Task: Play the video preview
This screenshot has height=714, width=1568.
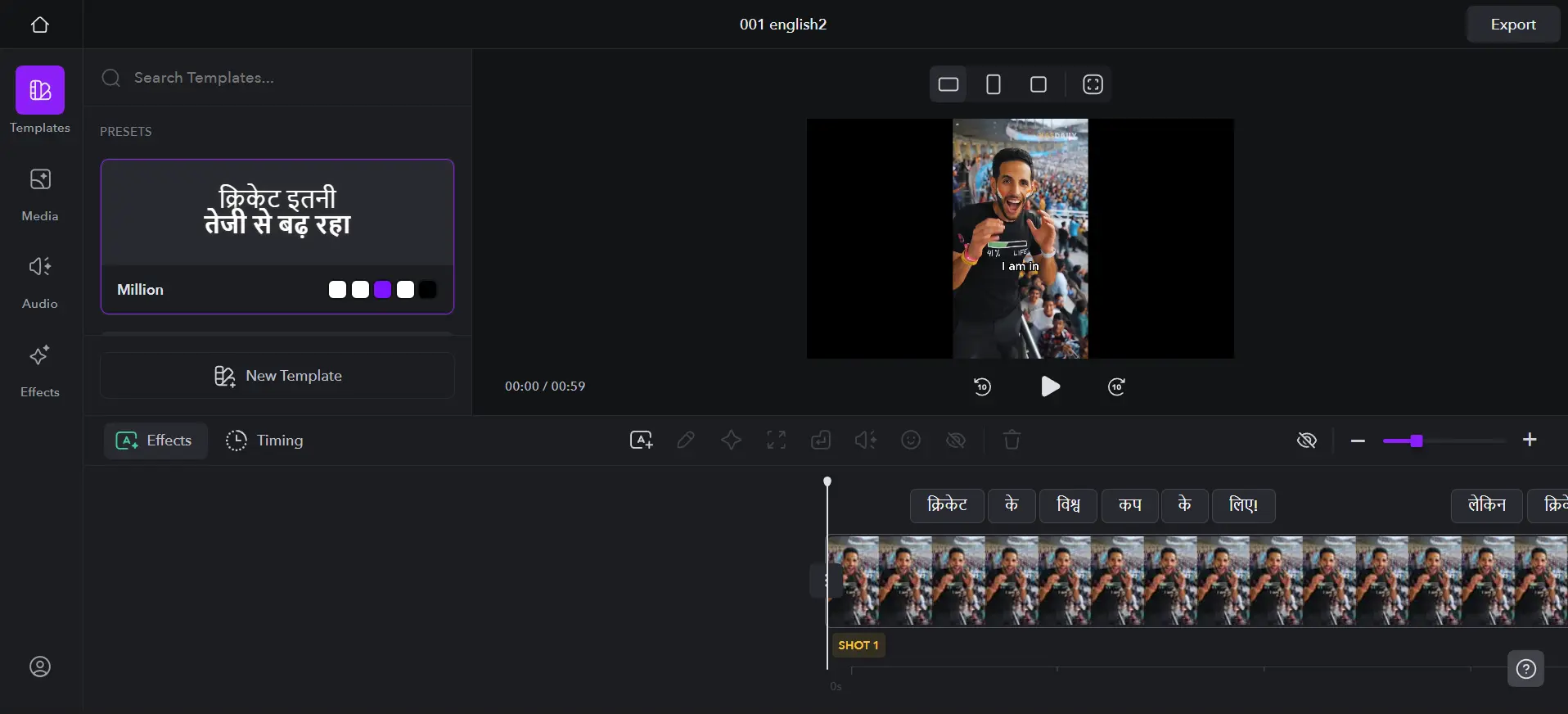Action: [x=1050, y=386]
